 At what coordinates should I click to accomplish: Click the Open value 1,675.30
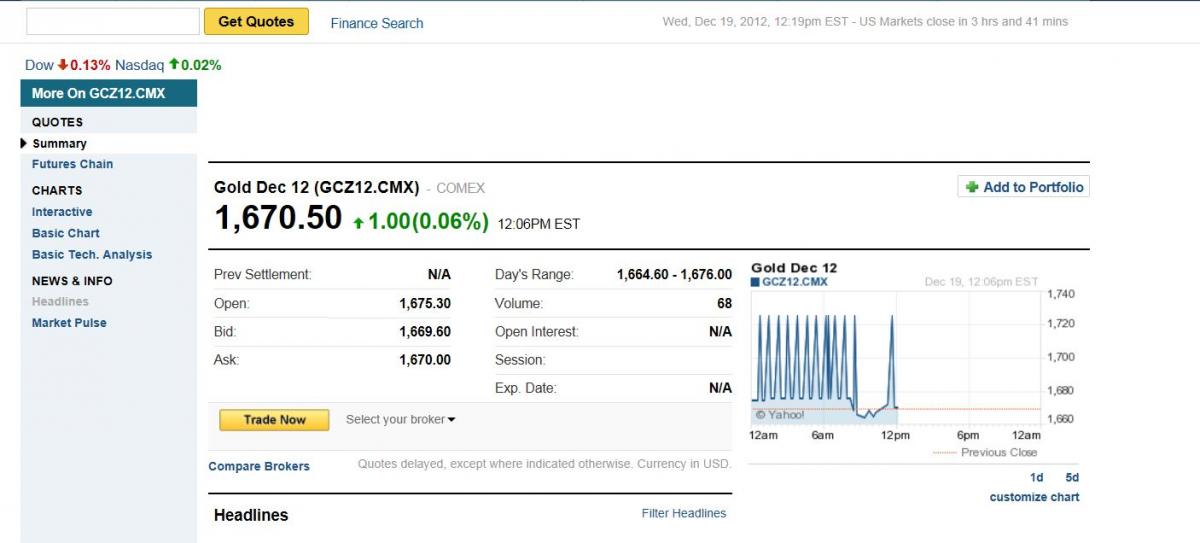(425, 303)
